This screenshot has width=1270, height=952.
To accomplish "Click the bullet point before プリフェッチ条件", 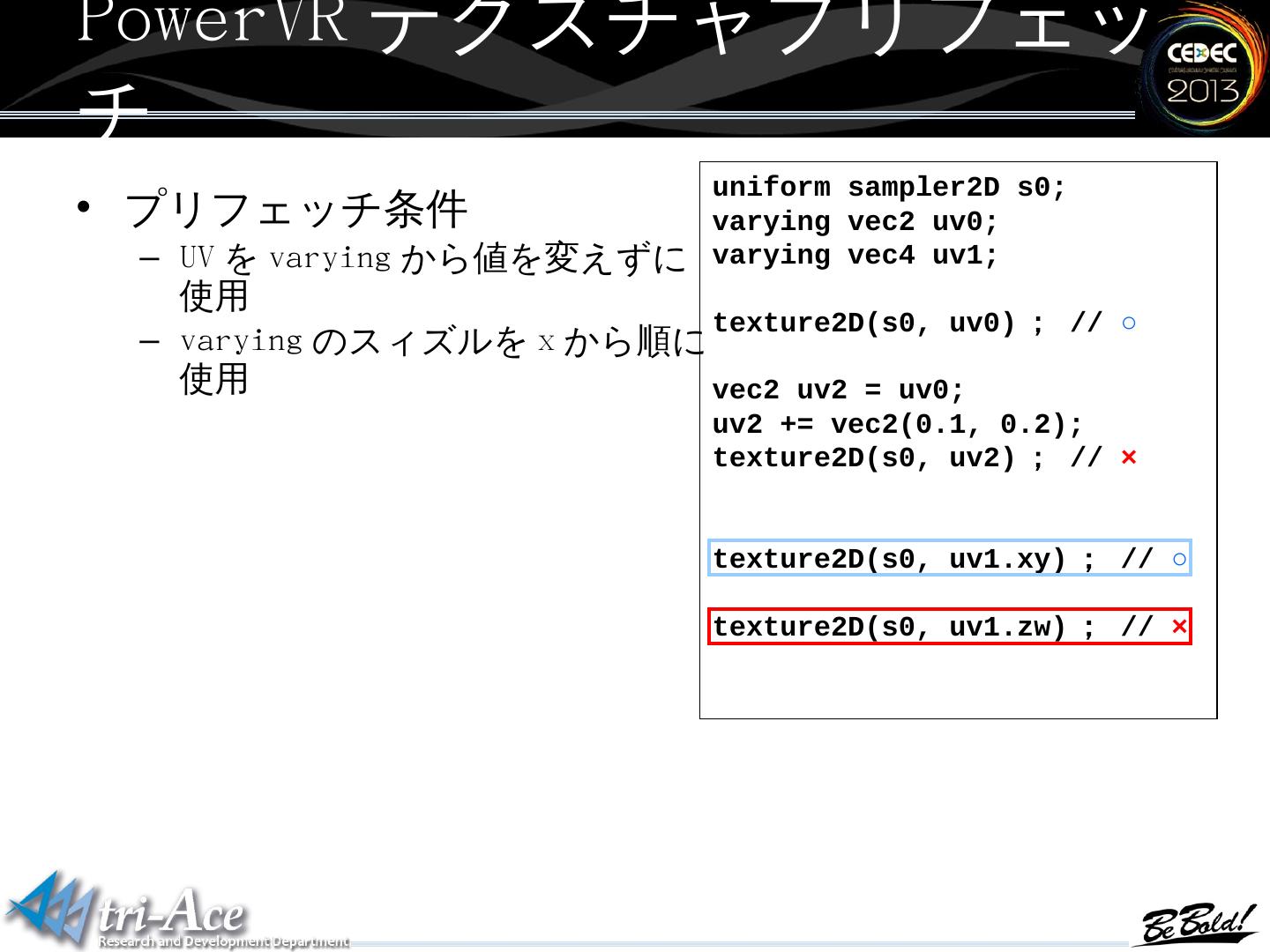I will pos(83,209).
